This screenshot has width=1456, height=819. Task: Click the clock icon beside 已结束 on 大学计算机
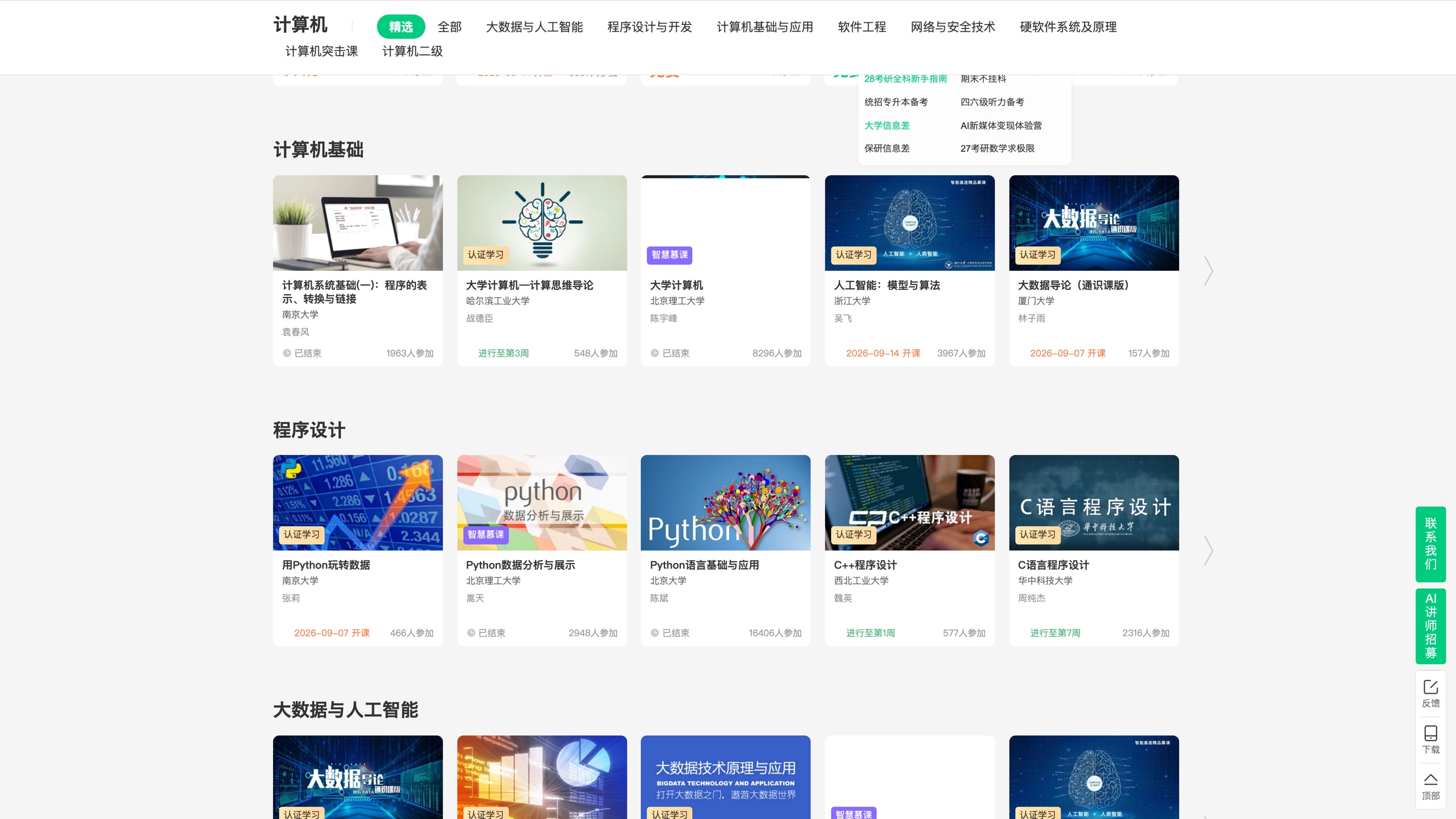[655, 353]
